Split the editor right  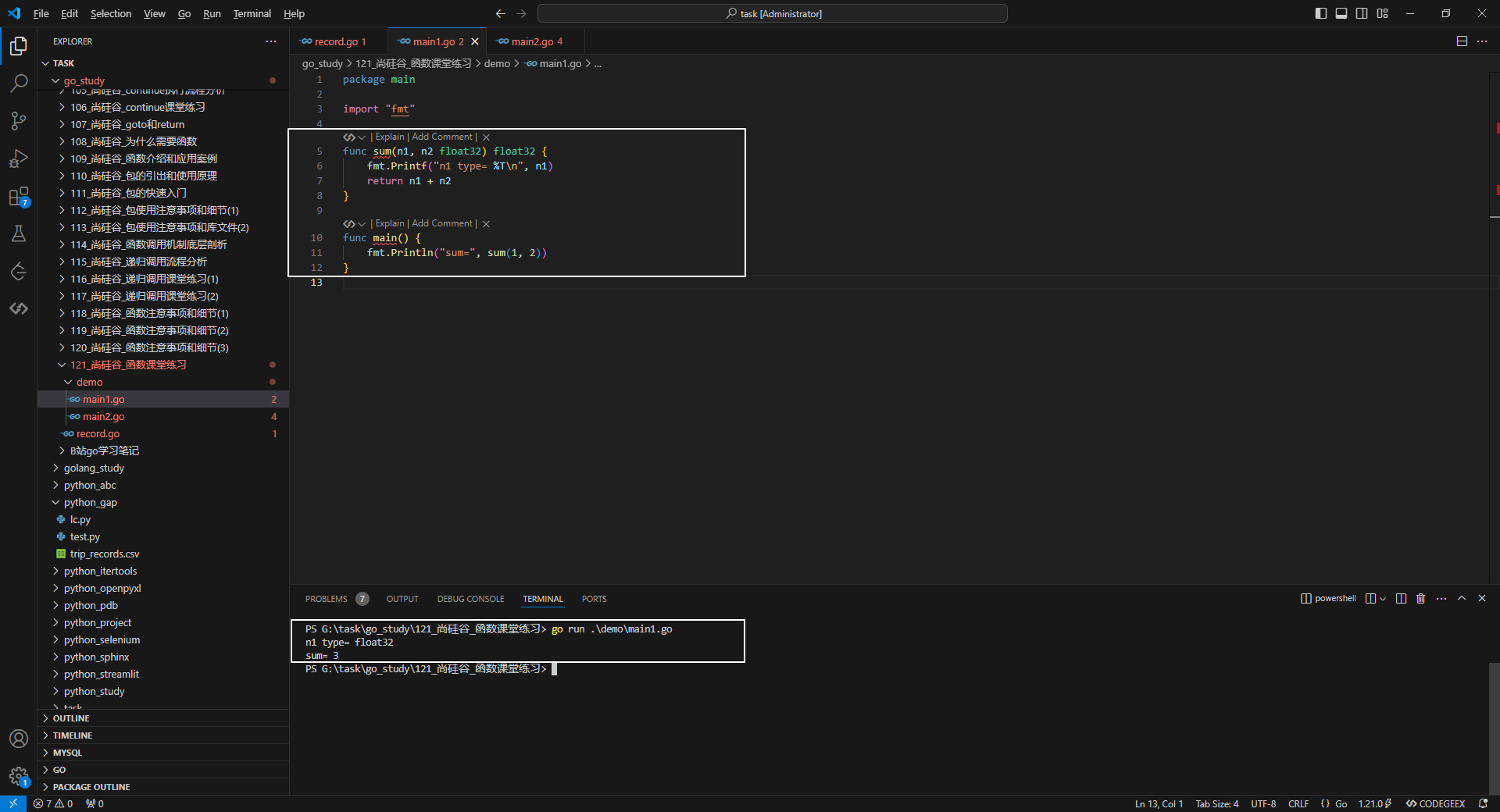[x=1462, y=41]
